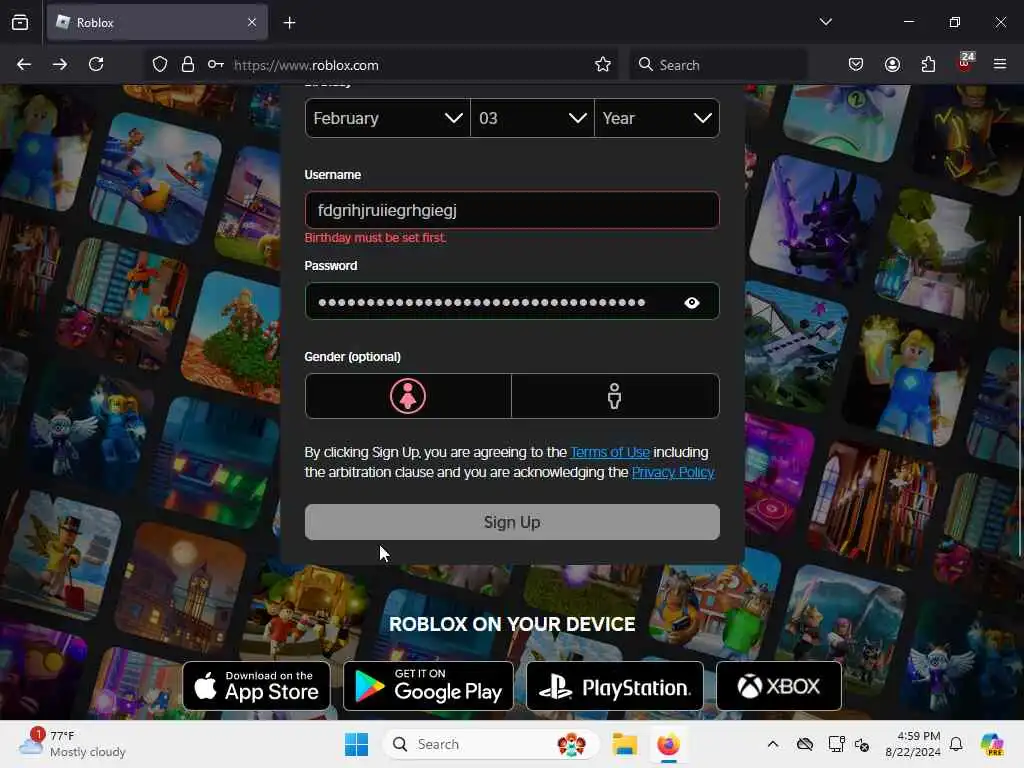The image size is (1024, 768).
Task: Click the display/network tray icon
Action: tap(836, 744)
